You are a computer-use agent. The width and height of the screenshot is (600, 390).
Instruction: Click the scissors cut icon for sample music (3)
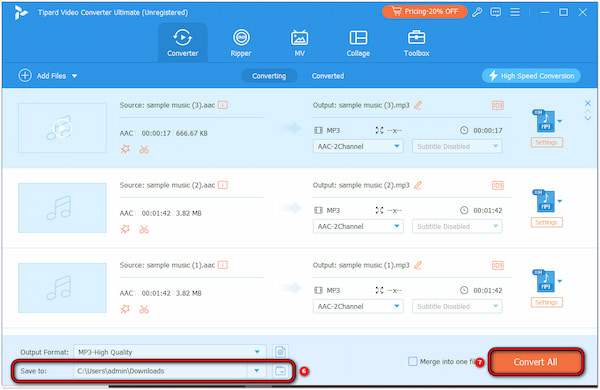pos(144,149)
